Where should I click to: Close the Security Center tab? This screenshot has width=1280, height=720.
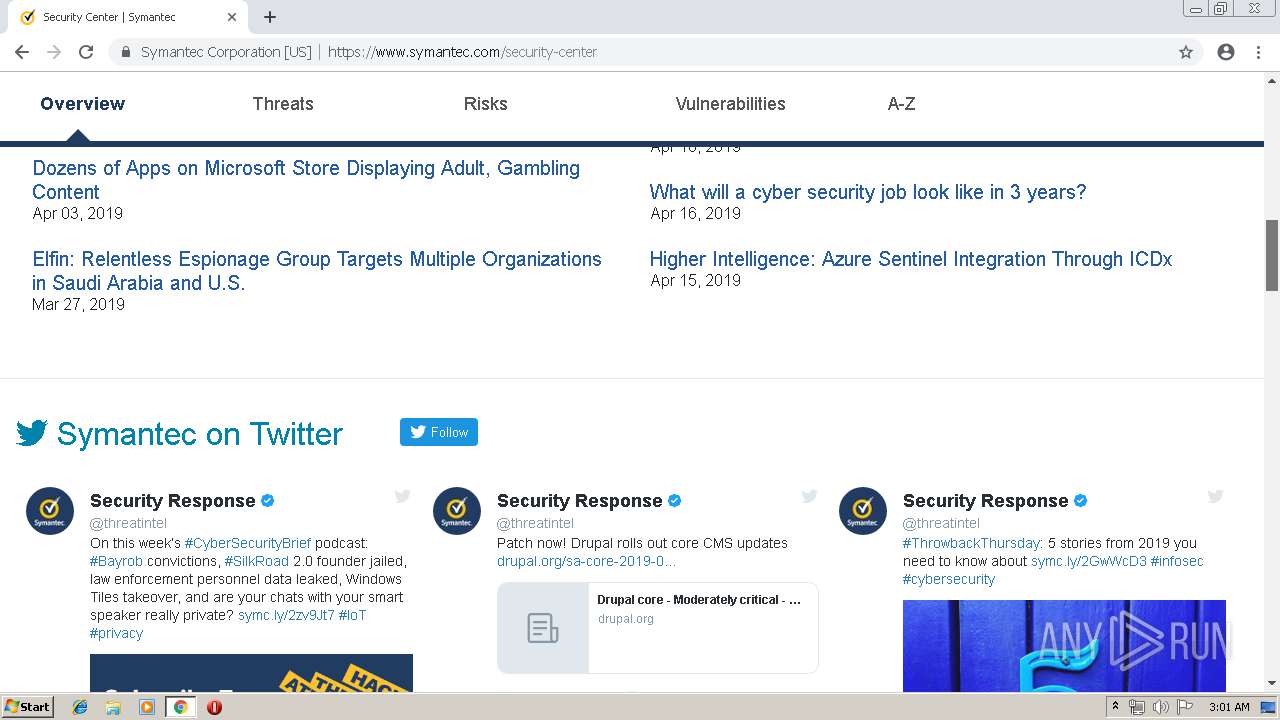[233, 17]
